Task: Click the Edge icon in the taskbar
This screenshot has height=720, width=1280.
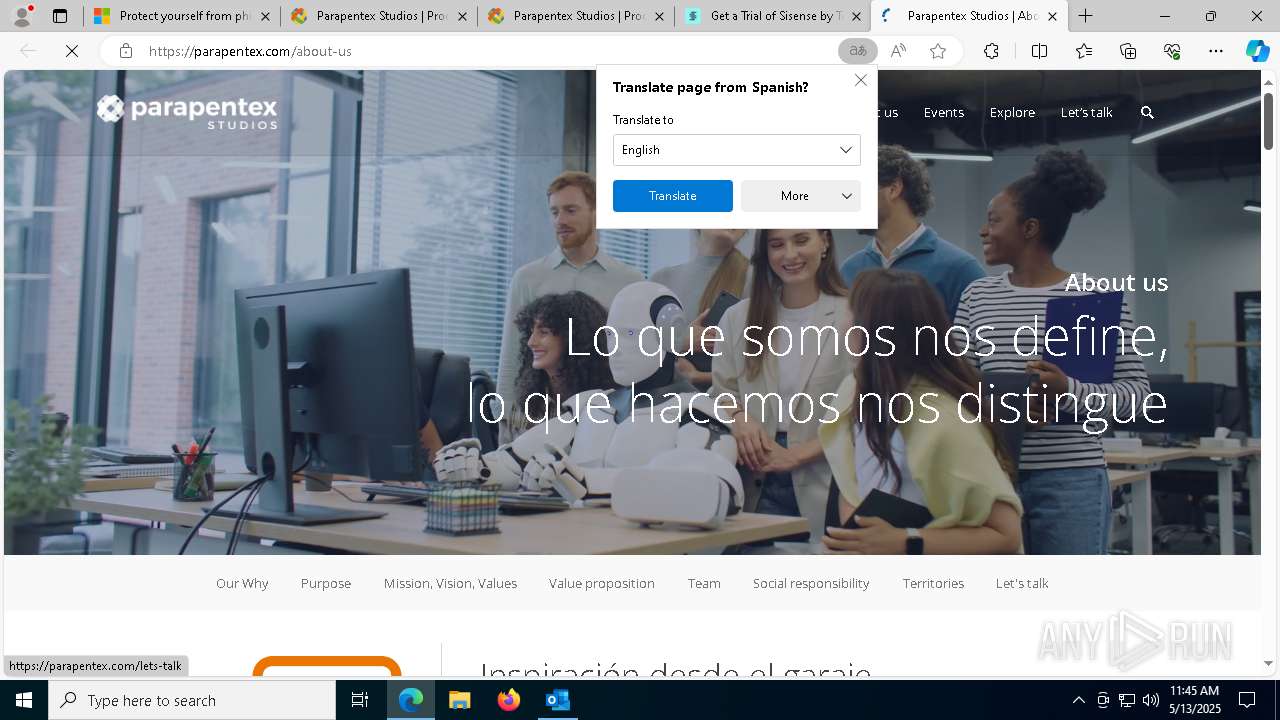Action: 411,700
